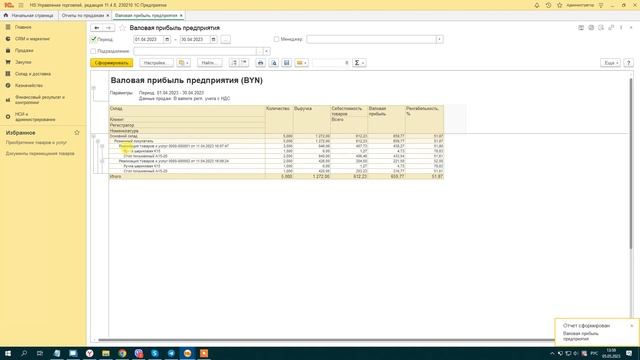
Task: Click the period start date field
Action: tap(149, 40)
